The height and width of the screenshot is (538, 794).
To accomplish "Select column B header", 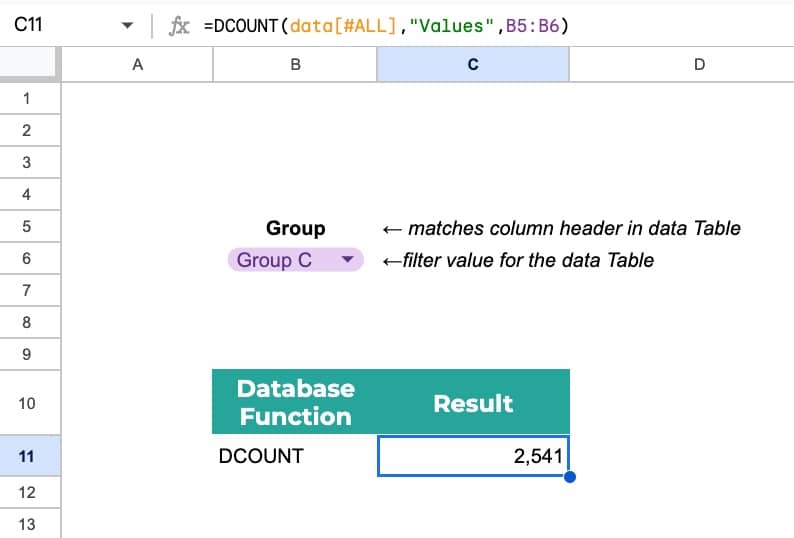I will pos(295,65).
